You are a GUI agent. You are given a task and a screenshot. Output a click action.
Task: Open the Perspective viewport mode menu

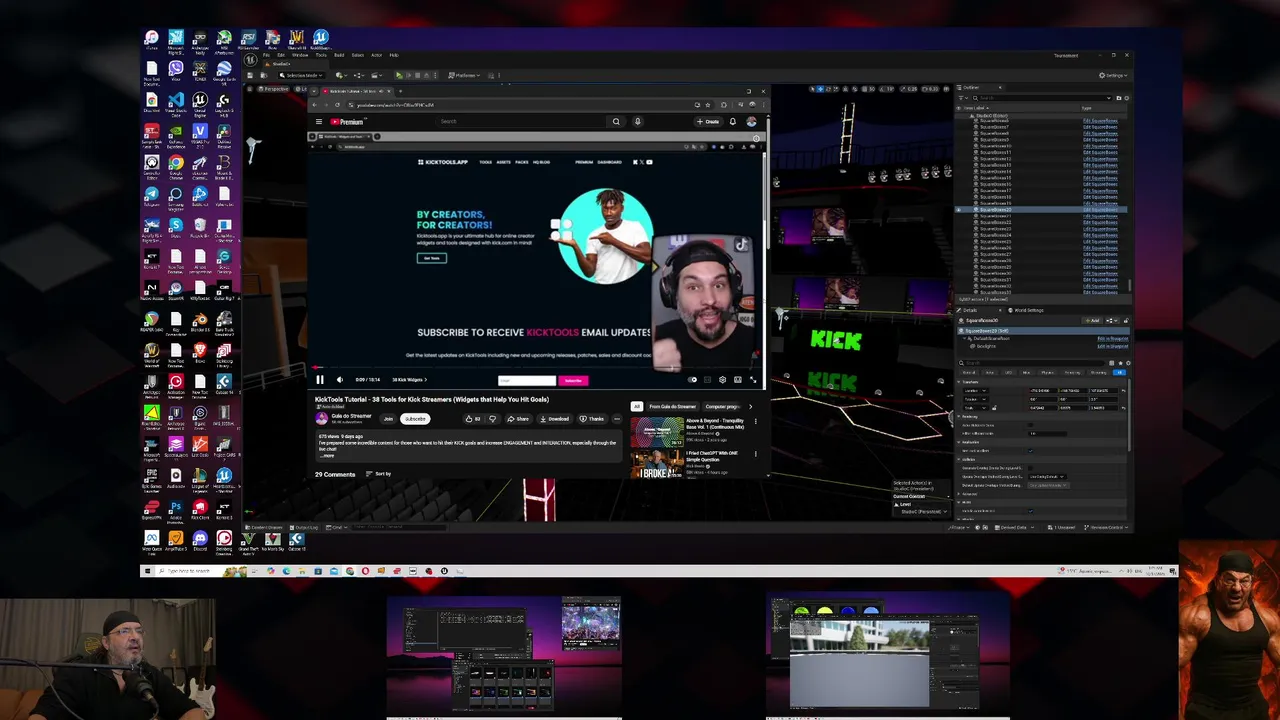pos(274,89)
